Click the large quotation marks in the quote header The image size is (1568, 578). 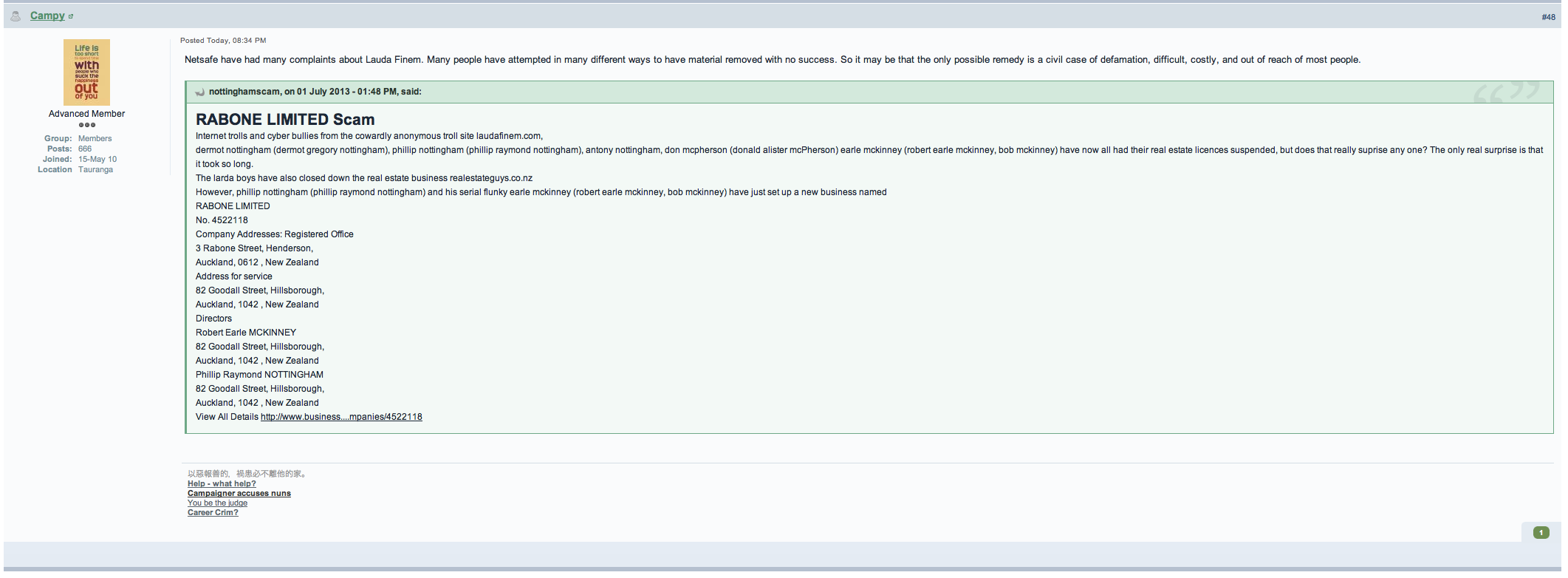coord(1507,92)
